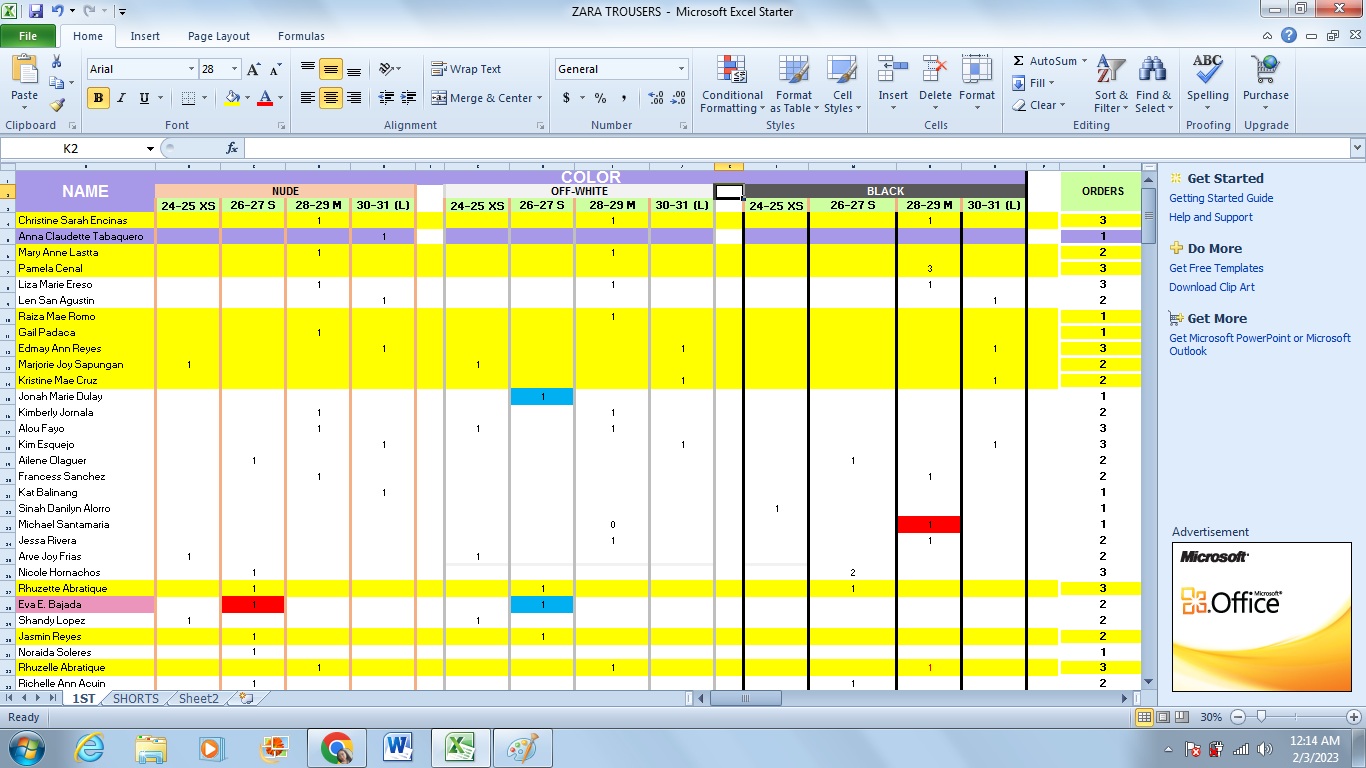This screenshot has height=768, width=1366.
Task: Toggle Center horizontal alignment
Action: coord(330,98)
